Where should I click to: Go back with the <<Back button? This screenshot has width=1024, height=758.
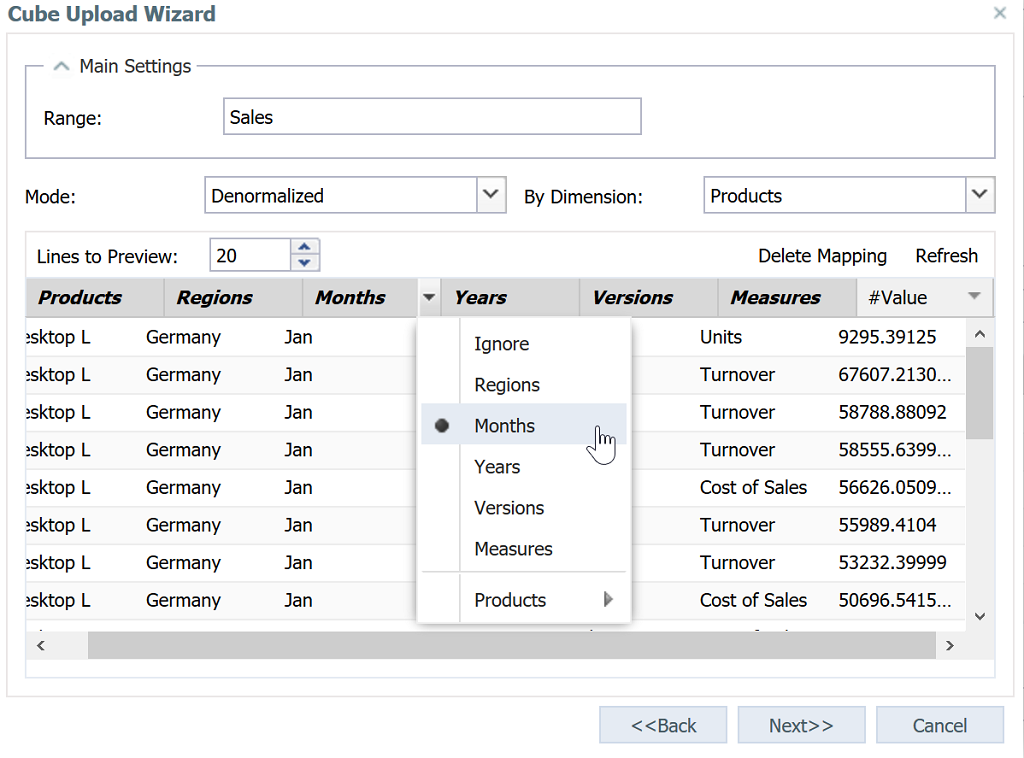click(x=664, y=726)
